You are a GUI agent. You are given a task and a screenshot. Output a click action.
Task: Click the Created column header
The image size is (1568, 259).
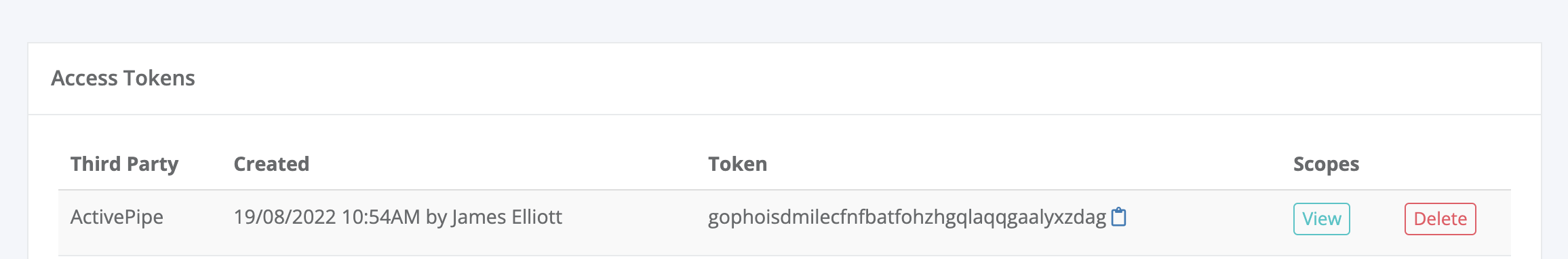[271, 164]
